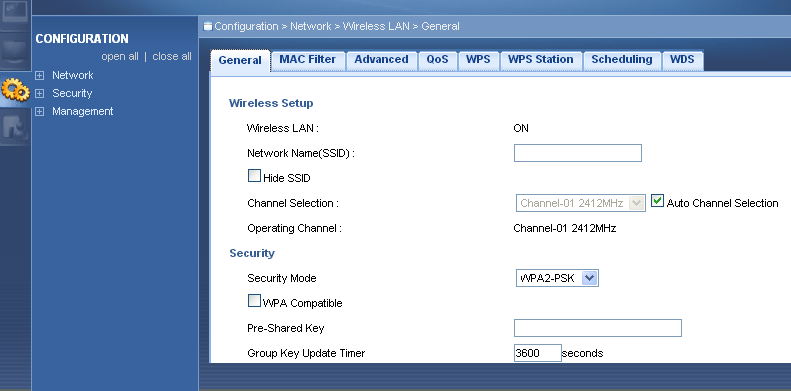791x391 pixels.
Task: Open the topmost dimmed laptop status icon
Action: pyautogui.click(x=14, y=13)
